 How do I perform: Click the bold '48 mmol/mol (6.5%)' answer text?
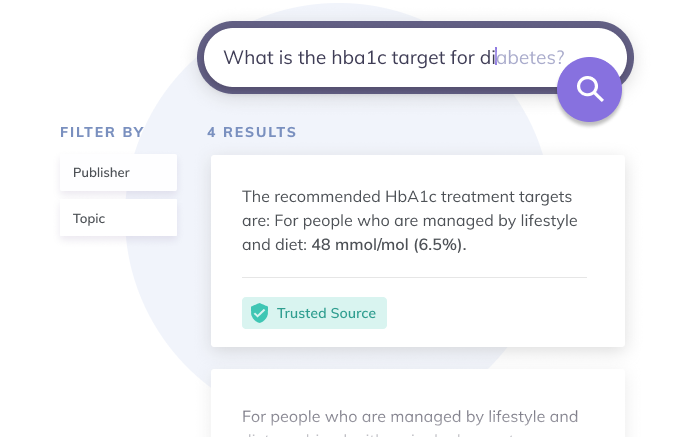[x=389, y=245]
